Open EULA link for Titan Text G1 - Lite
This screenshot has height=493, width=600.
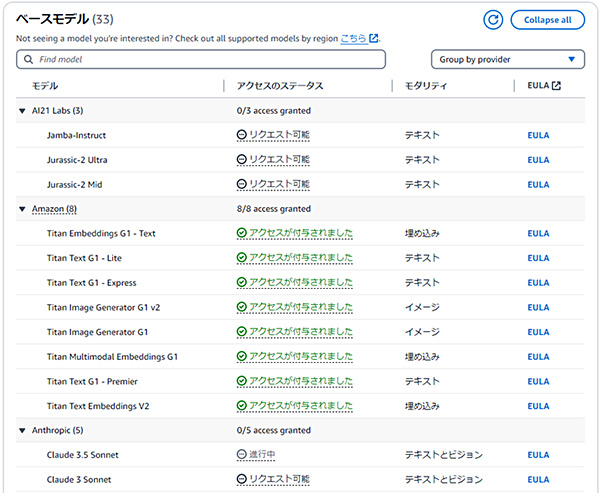[x=538, y=258]
